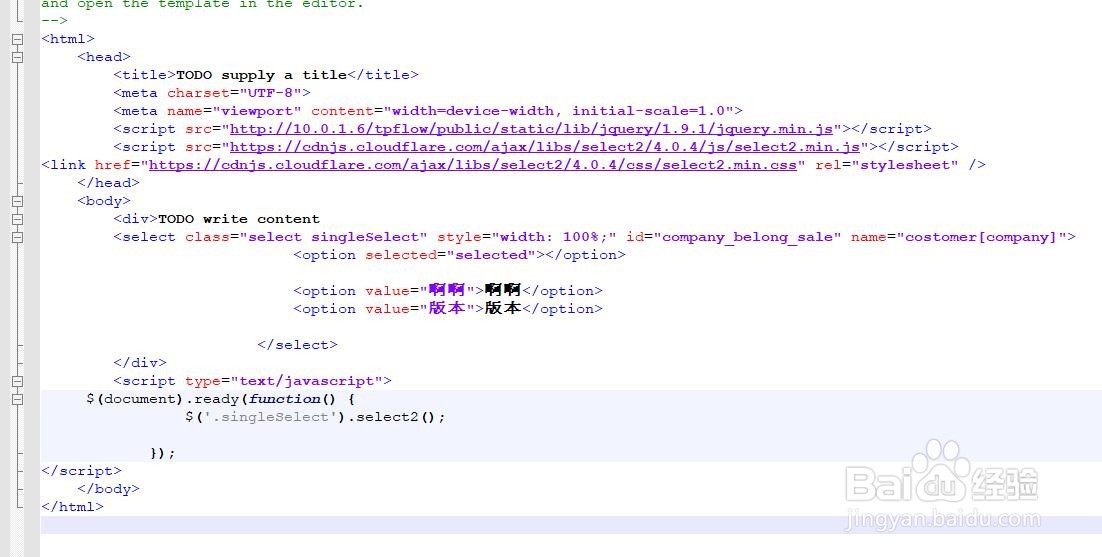Click the option value "版本" line
The height and width of the screenshot is (557, 1102).
coord(448,309)
